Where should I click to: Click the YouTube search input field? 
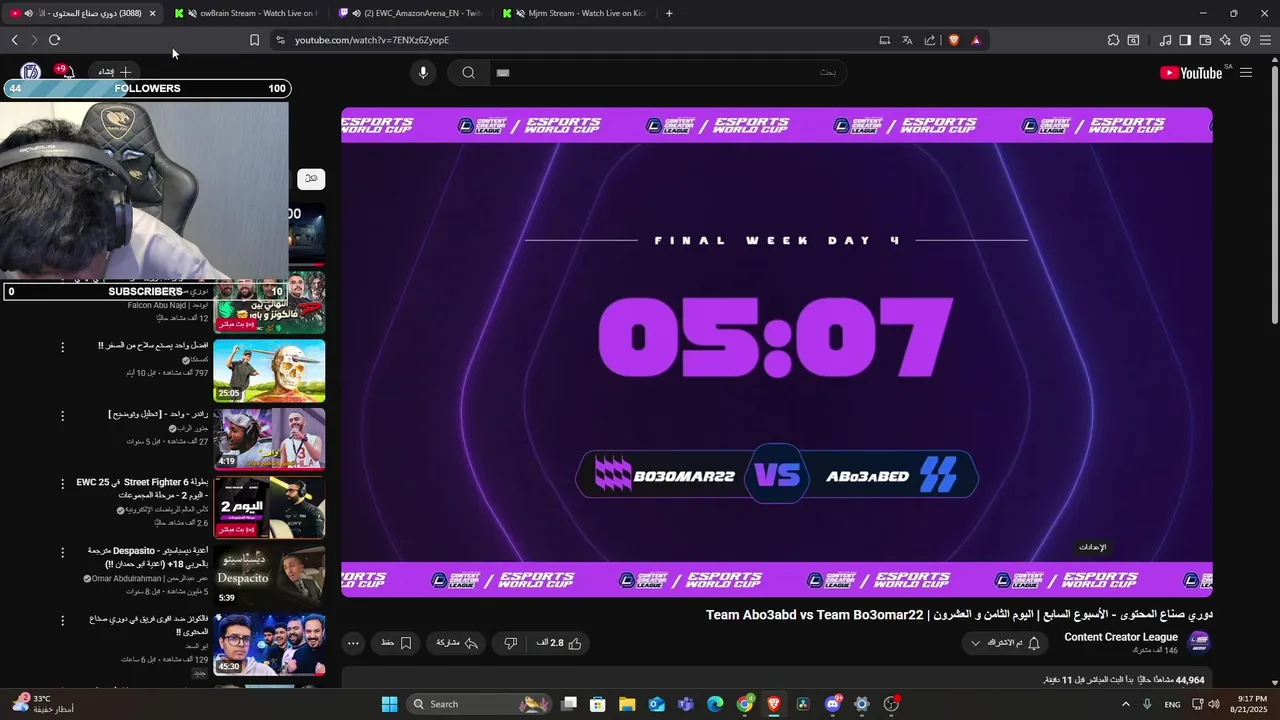click(666, 72)
